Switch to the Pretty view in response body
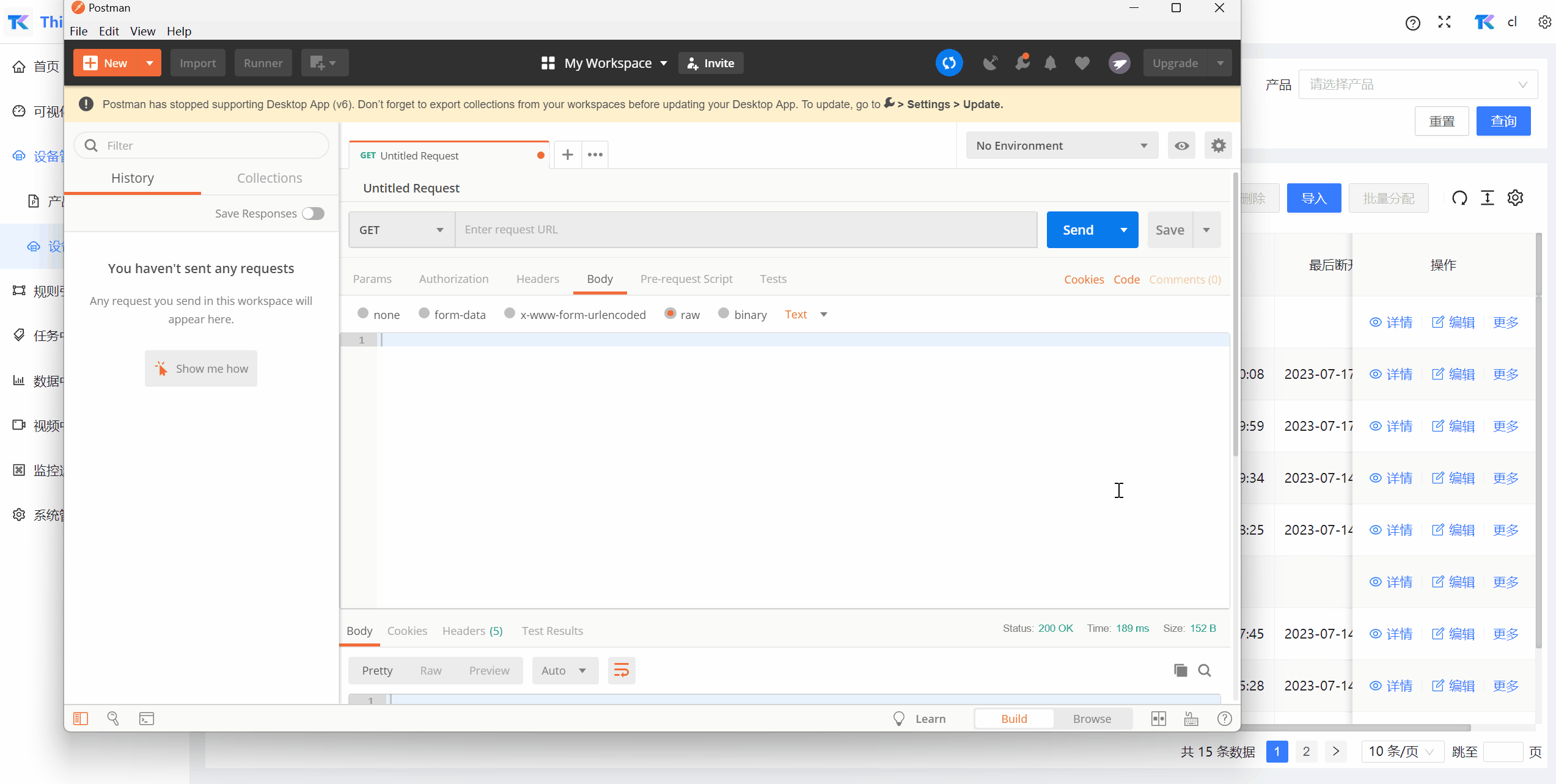This screenshot has width=1556, height=784. click(x=377, y=670)
